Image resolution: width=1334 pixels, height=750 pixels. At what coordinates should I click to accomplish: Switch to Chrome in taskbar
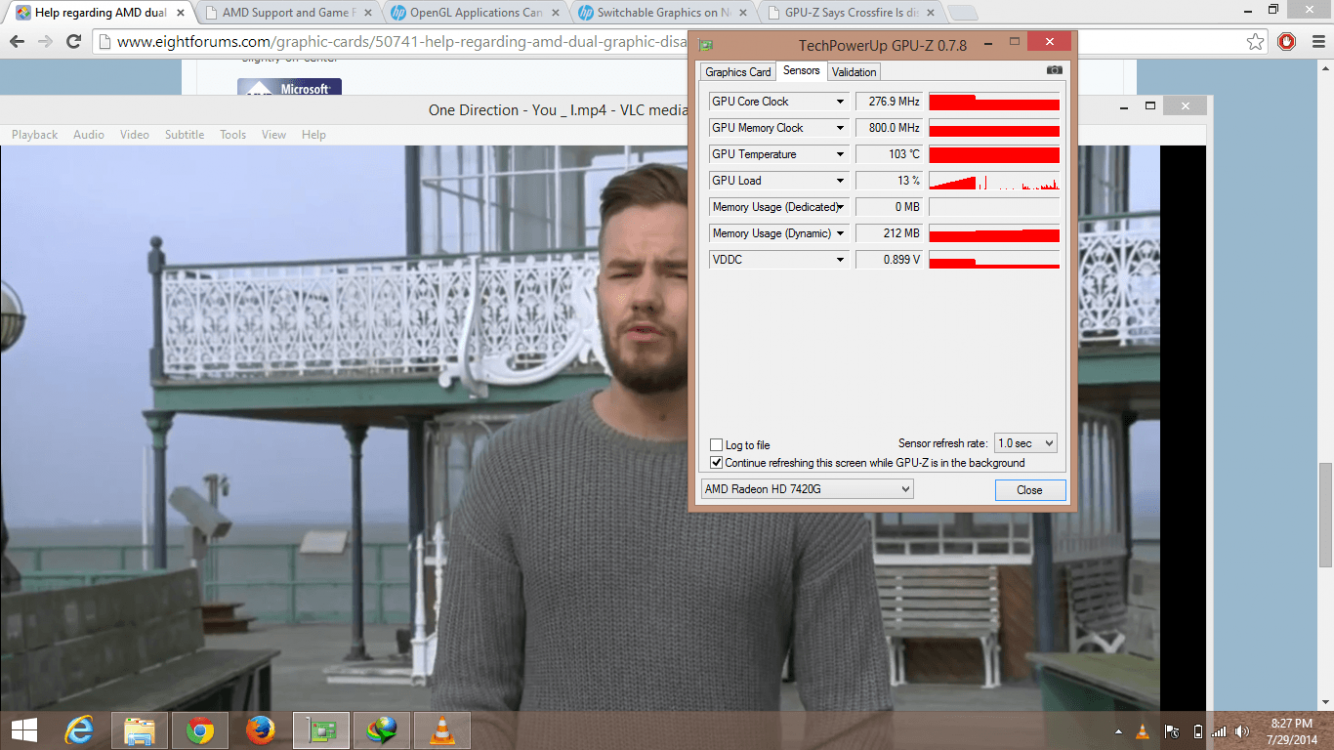pyautogui.click(x=200, y=731)
